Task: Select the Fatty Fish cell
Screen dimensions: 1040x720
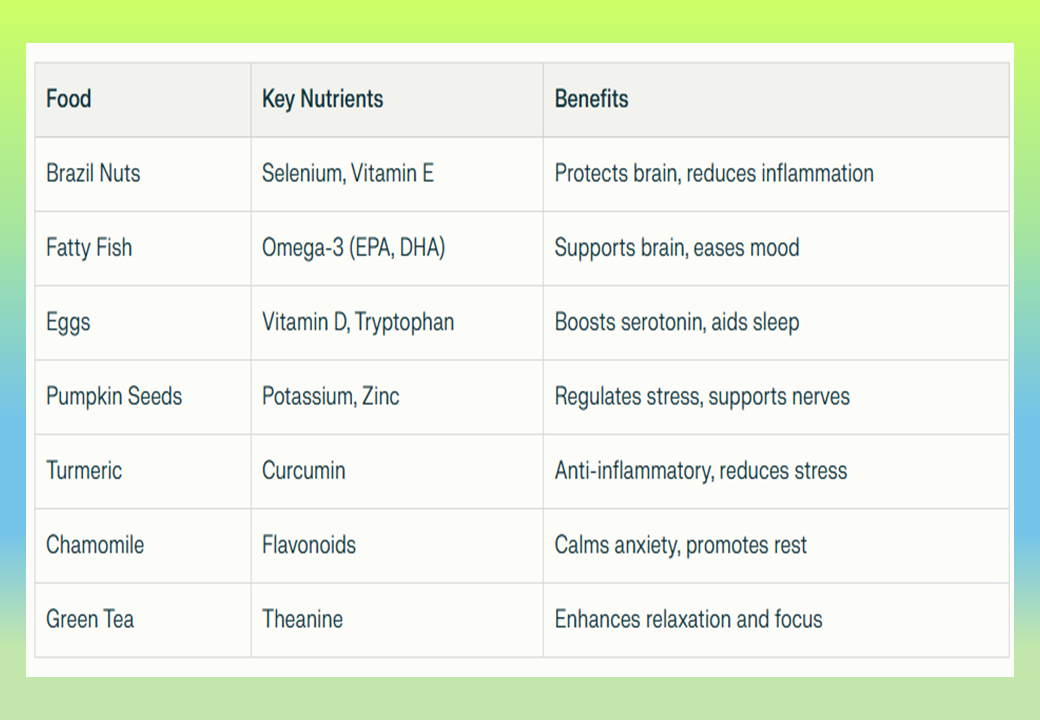Action: (89, 247)
